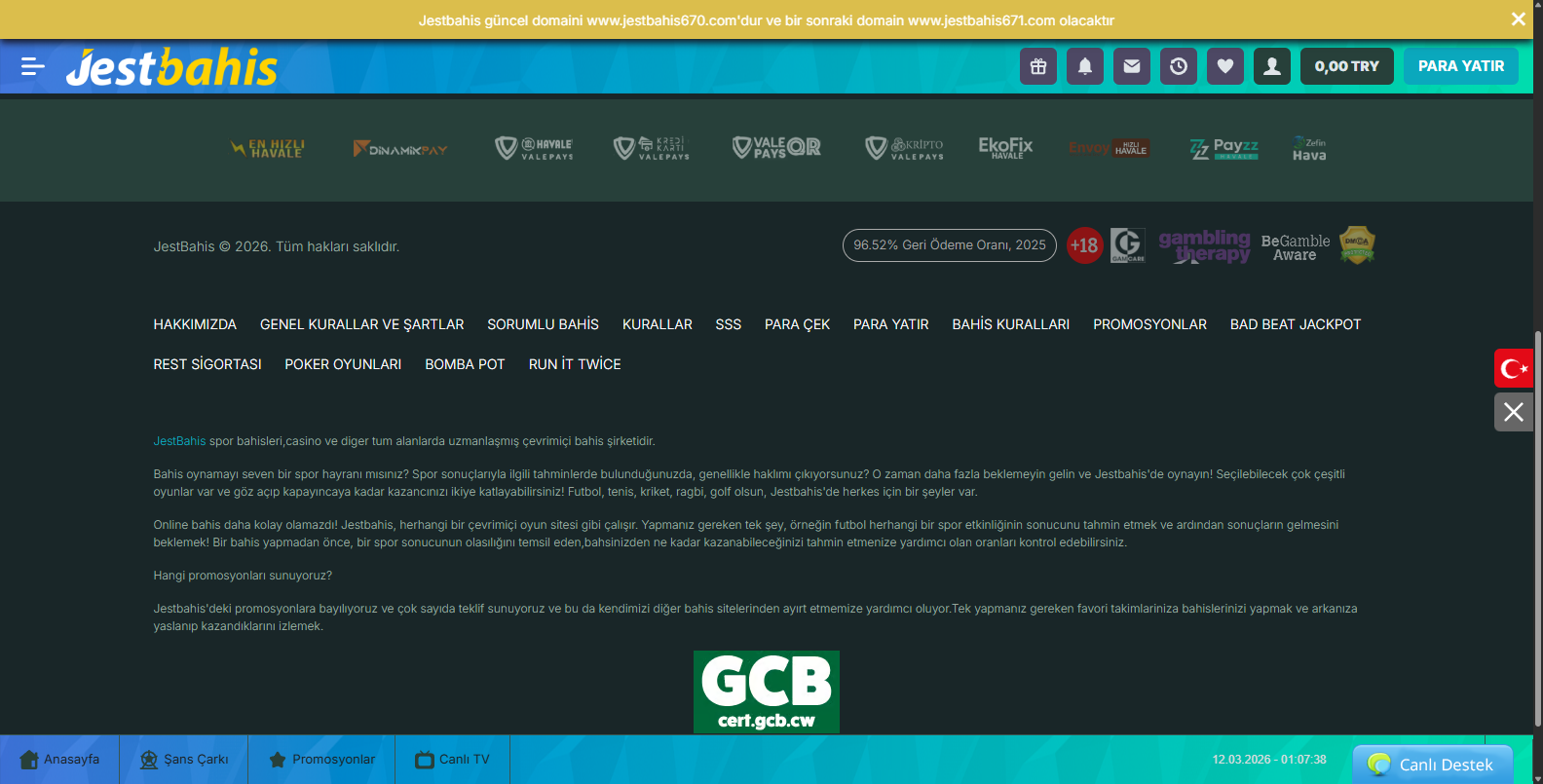Open Canlı TV in bottom bar
Screen dimensions: 1543x784
453,760
